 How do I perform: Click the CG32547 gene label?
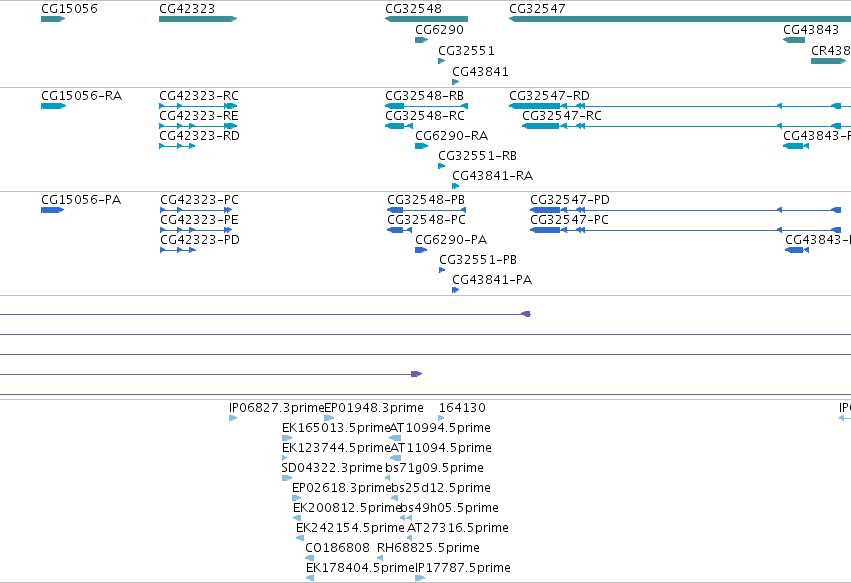(x=537, y=9)
